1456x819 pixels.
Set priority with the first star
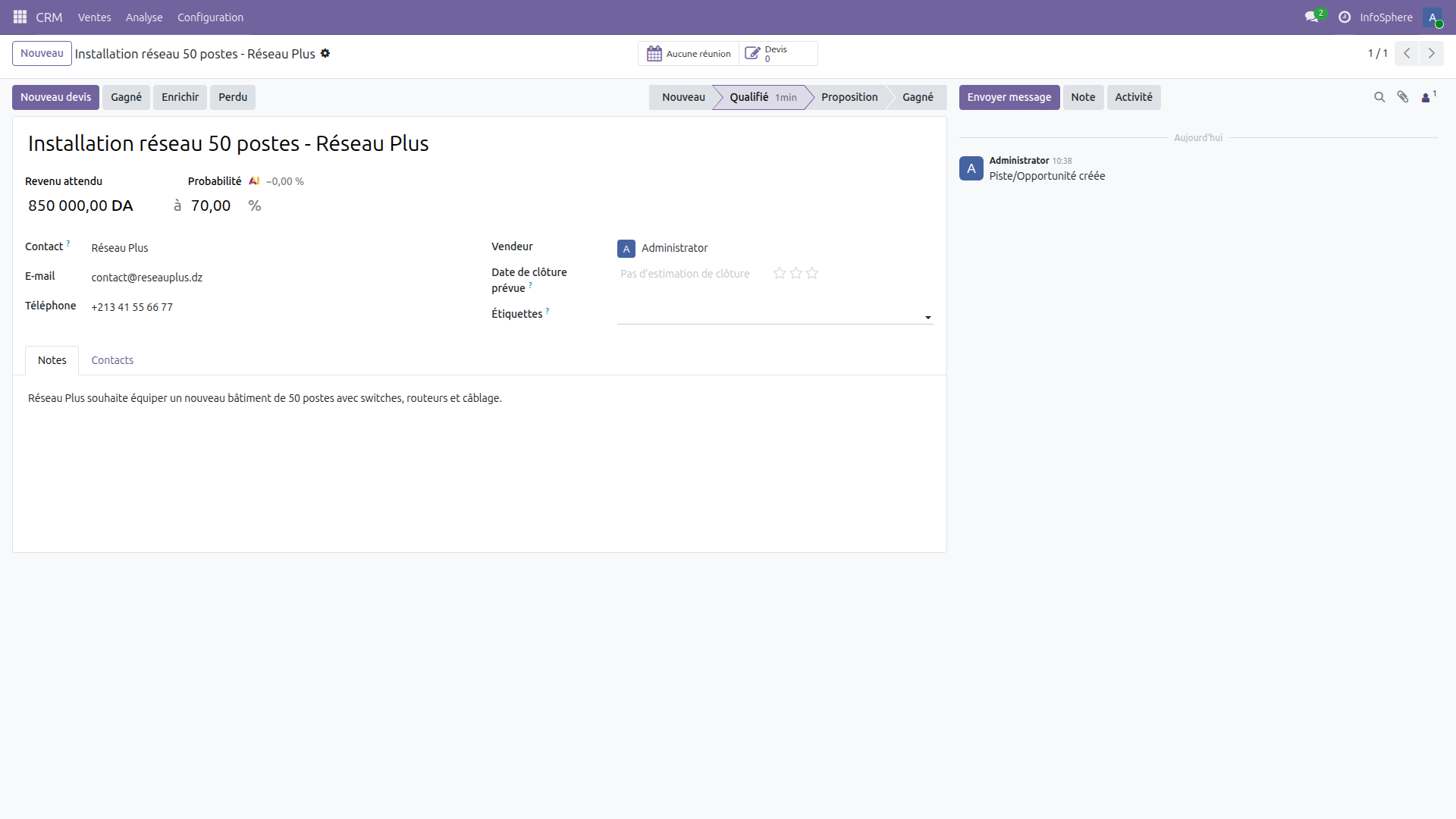(779, 273)
